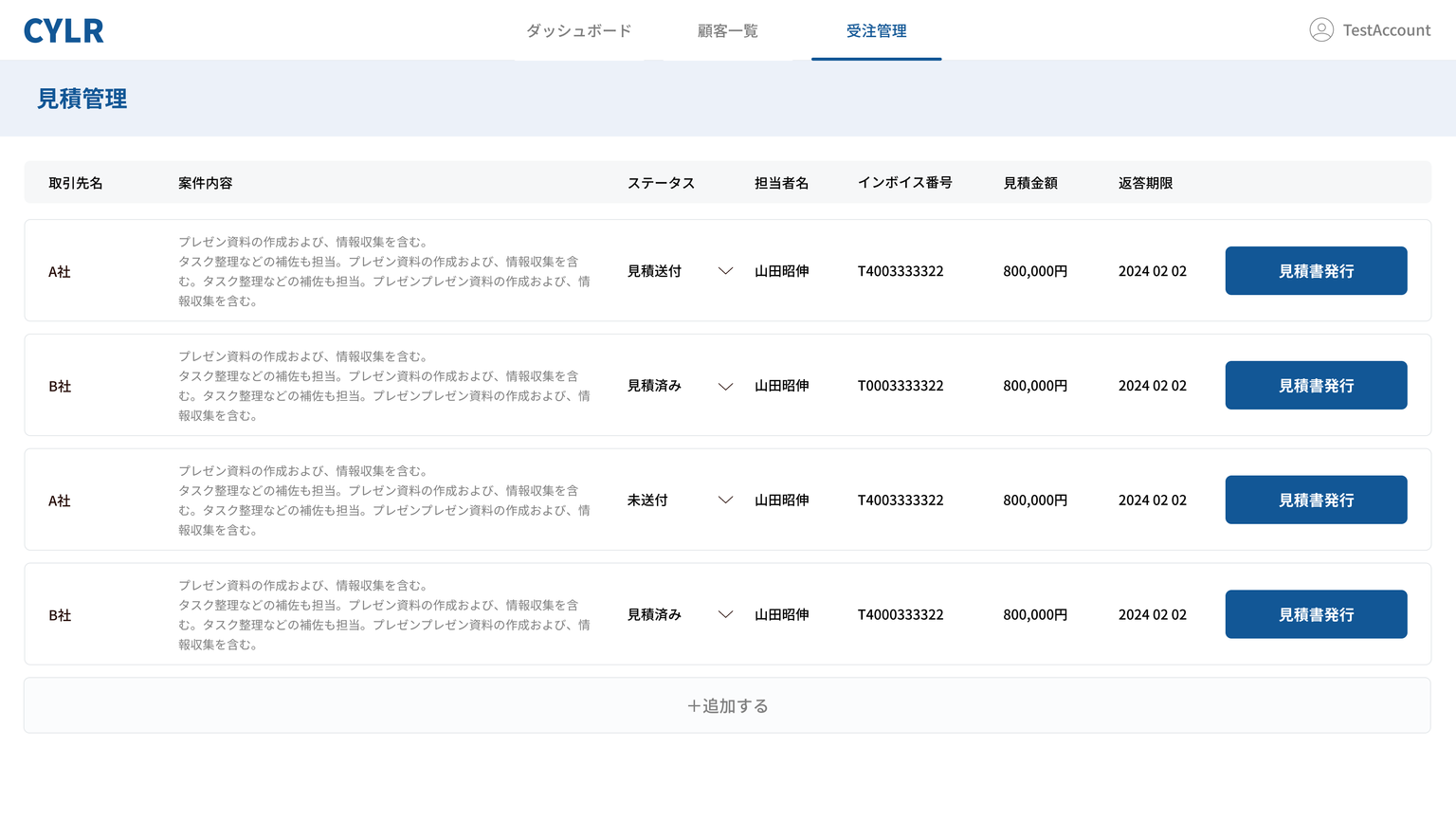This screenshot has width=1456, height=819.
Task: Click 見積書発行 for invoice T4000333322
Action: click(x=1316, y=615)
